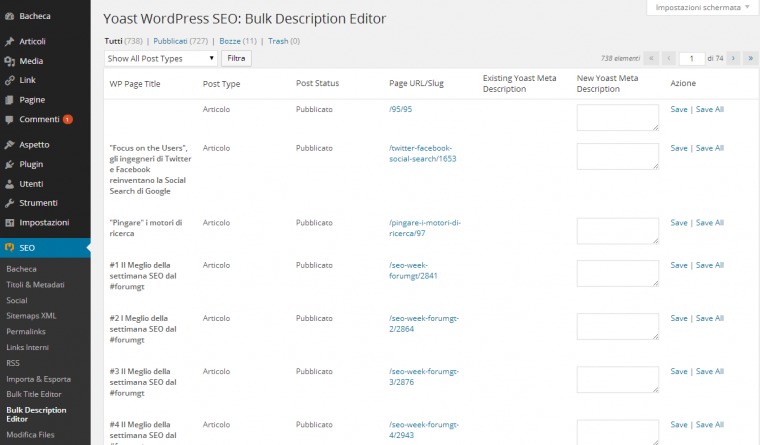Click the Media library icon
The height and width of the screenshot is (445, 760).
pos(9,61)
